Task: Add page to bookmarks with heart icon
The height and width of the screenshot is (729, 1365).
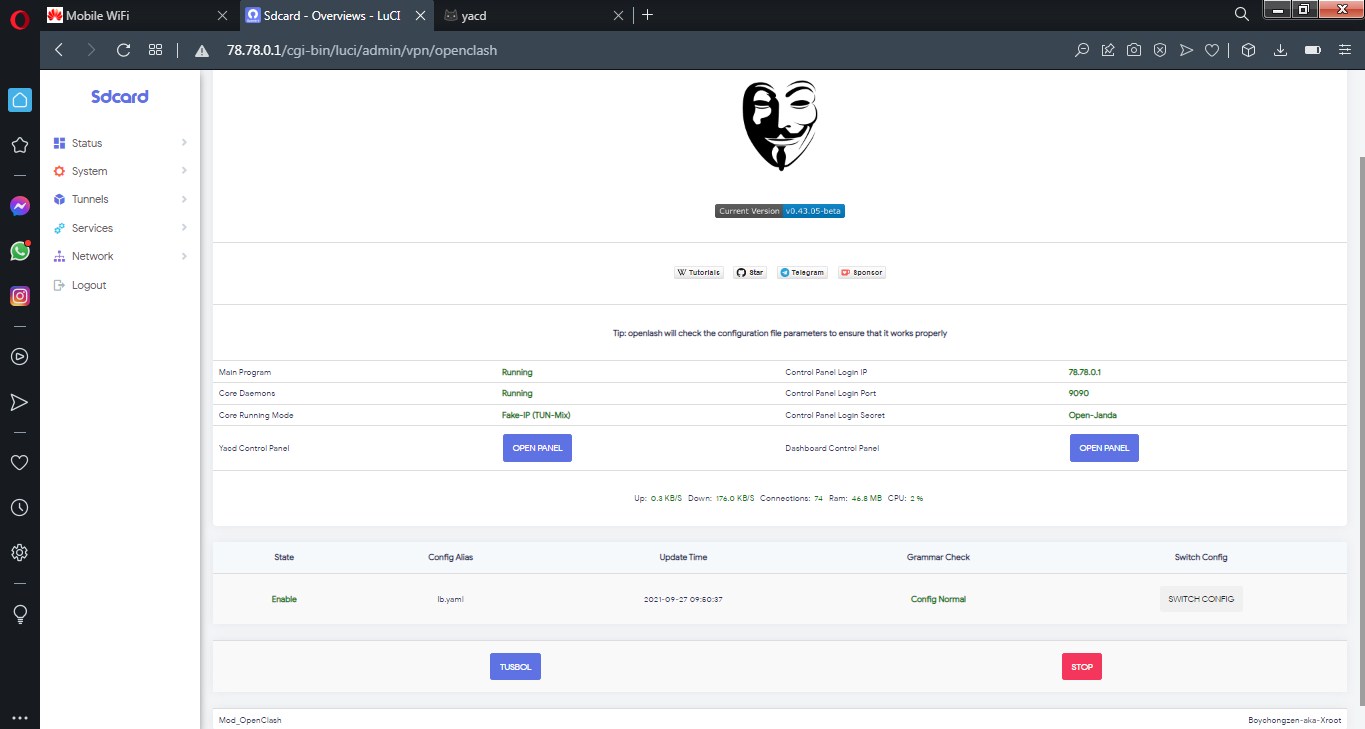Action: point(1212,50)
